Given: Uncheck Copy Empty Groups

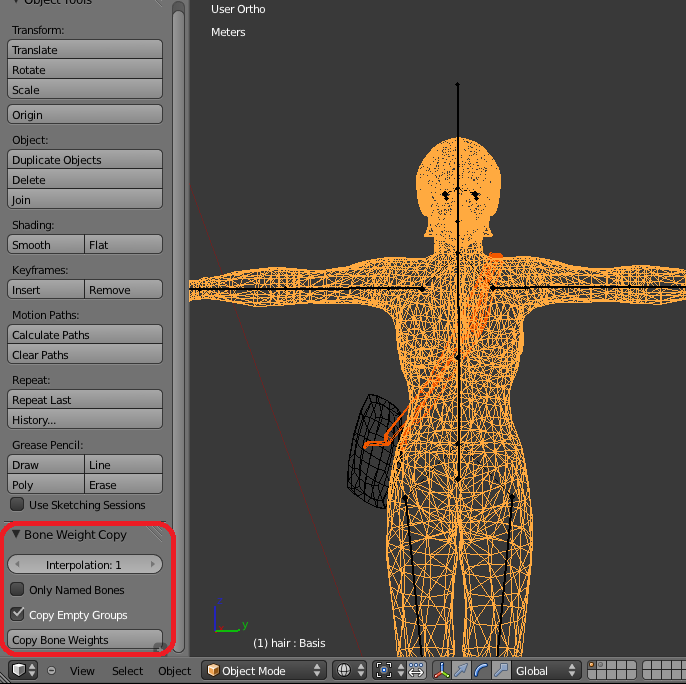Looking at the screenshot, I should 17,614.
